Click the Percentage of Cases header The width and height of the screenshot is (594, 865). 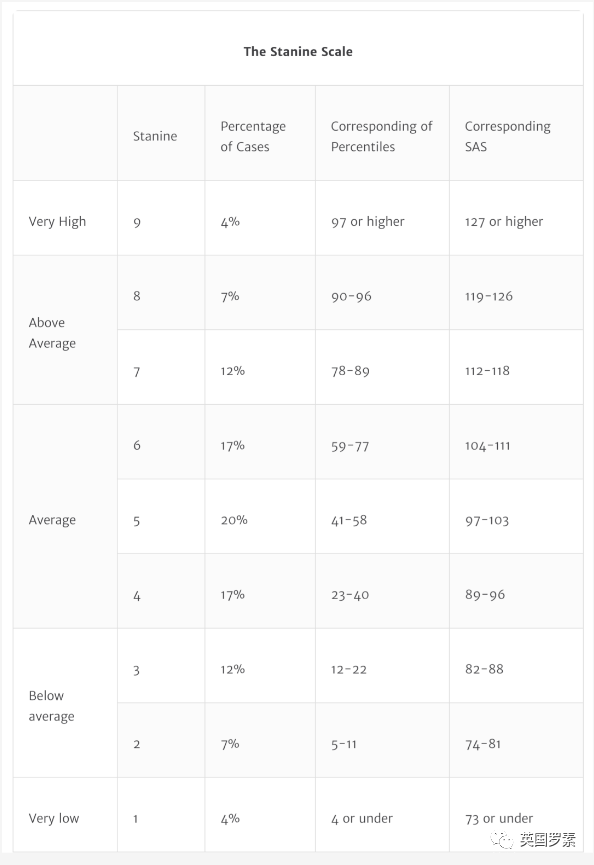click(x=253, y=136)
